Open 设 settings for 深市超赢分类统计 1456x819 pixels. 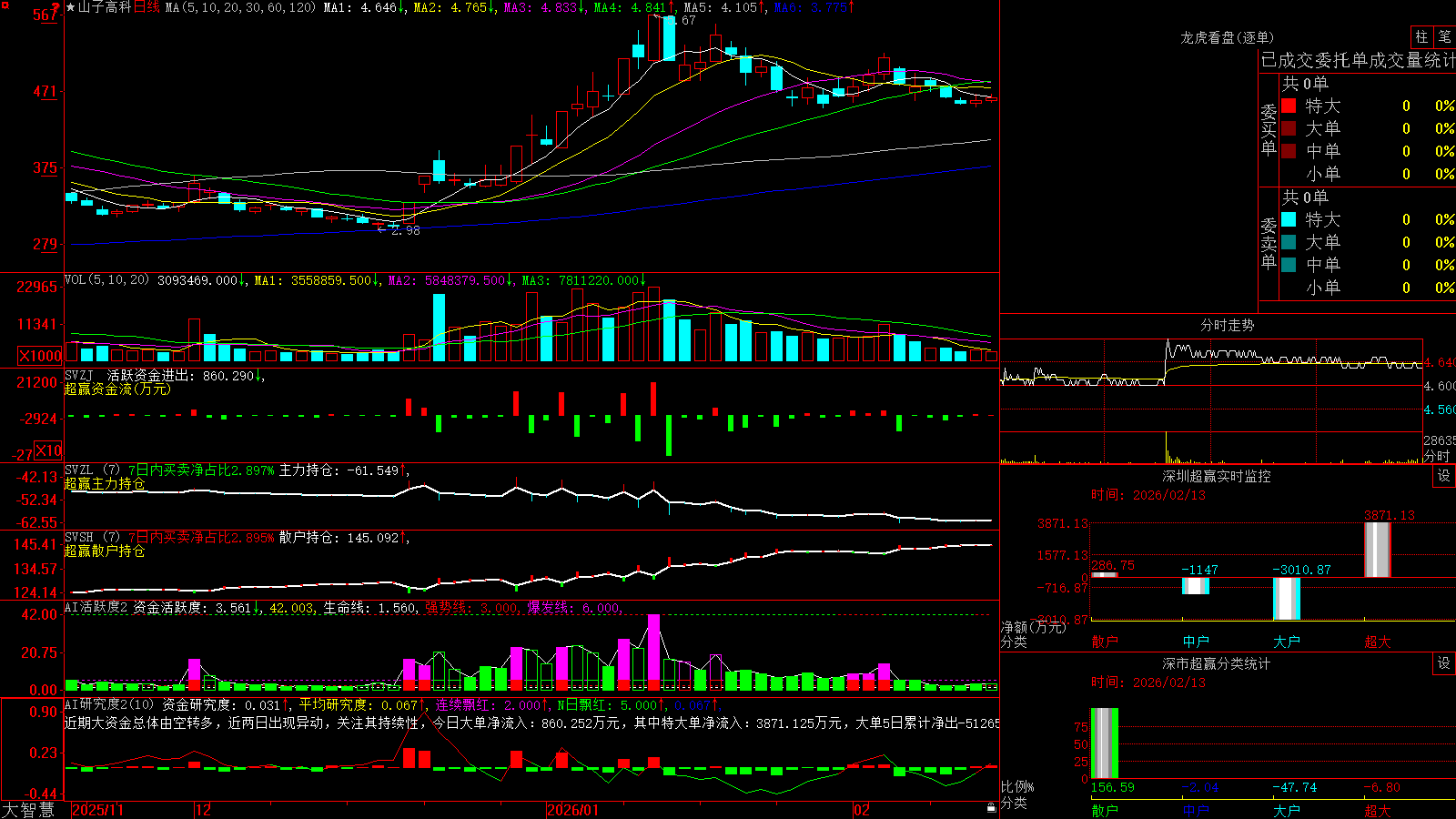coord(1444,663)
